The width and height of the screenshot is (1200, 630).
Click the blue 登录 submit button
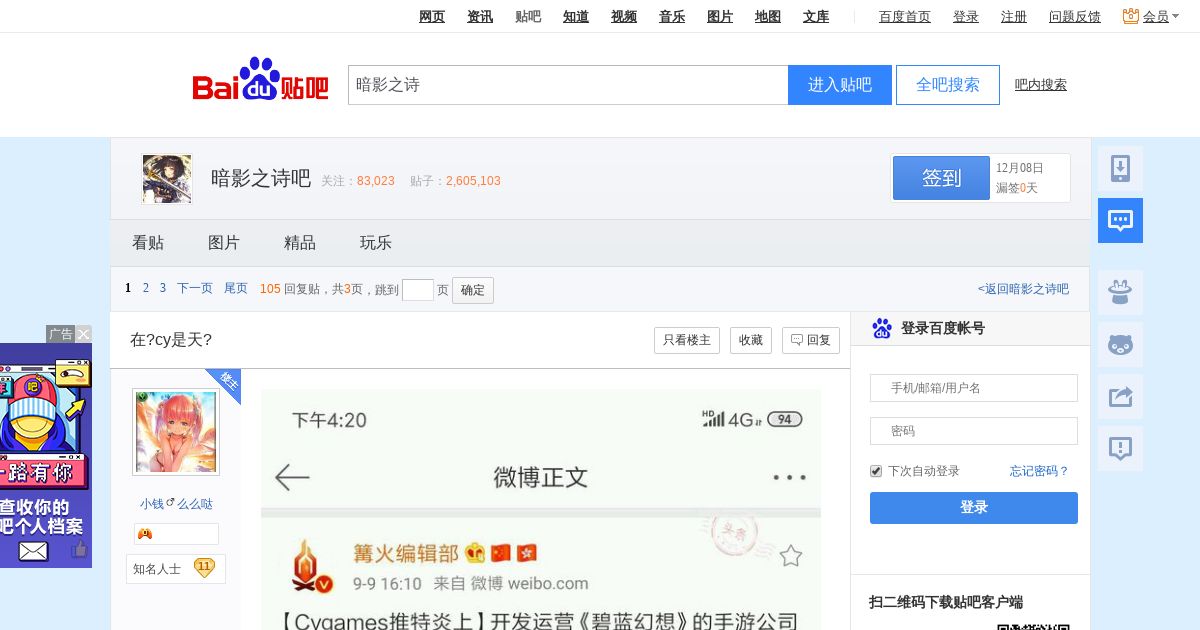pyautogui.click(x=974, y=508)
